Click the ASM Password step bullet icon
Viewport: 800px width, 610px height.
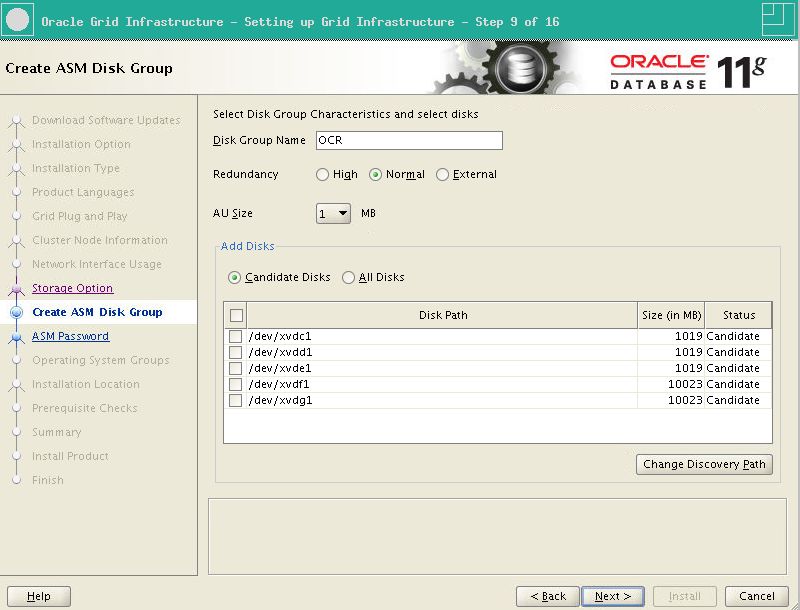point(15,337)
